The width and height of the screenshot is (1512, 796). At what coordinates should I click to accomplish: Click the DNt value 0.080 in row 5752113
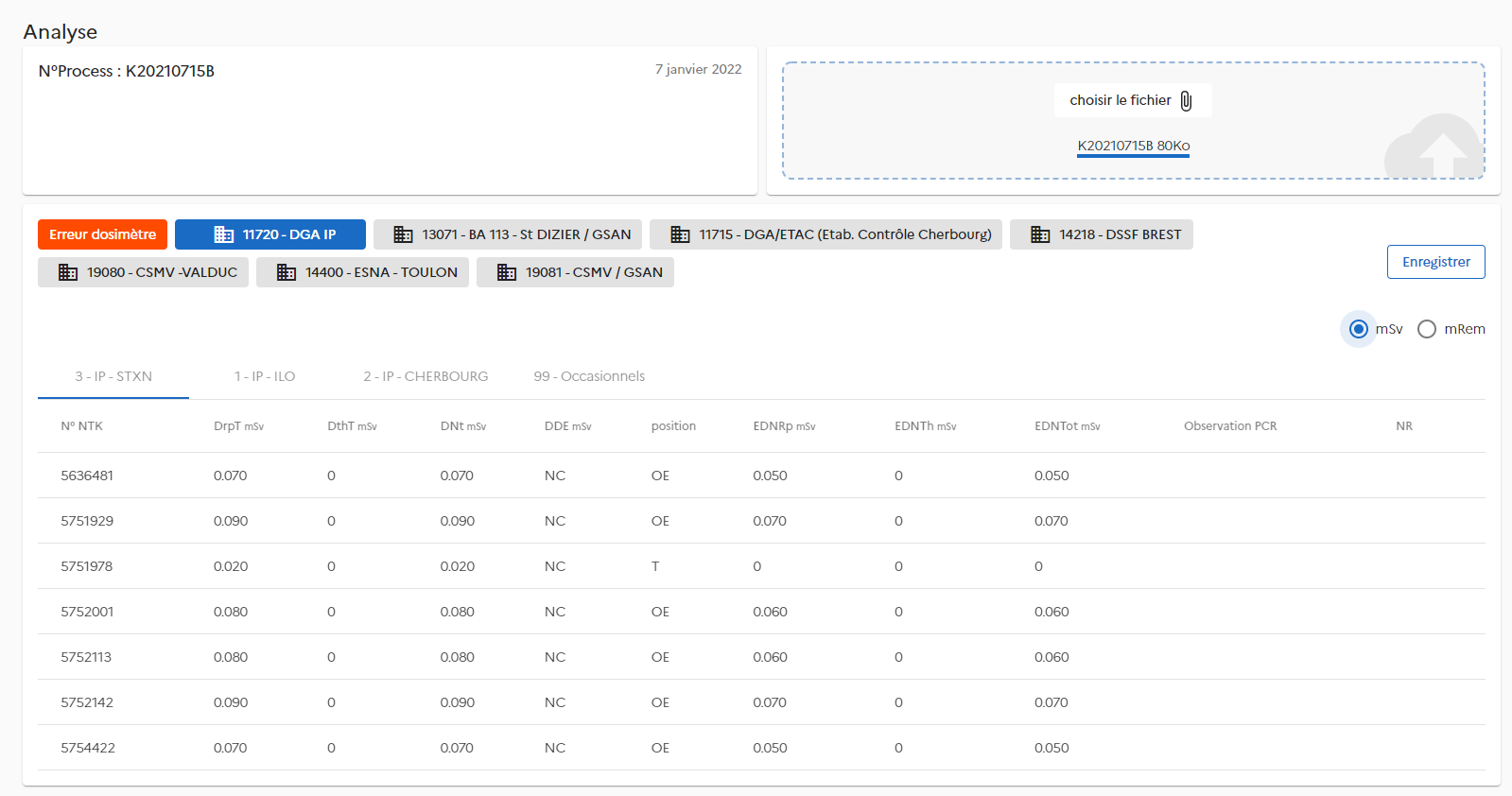coord(458,657)
